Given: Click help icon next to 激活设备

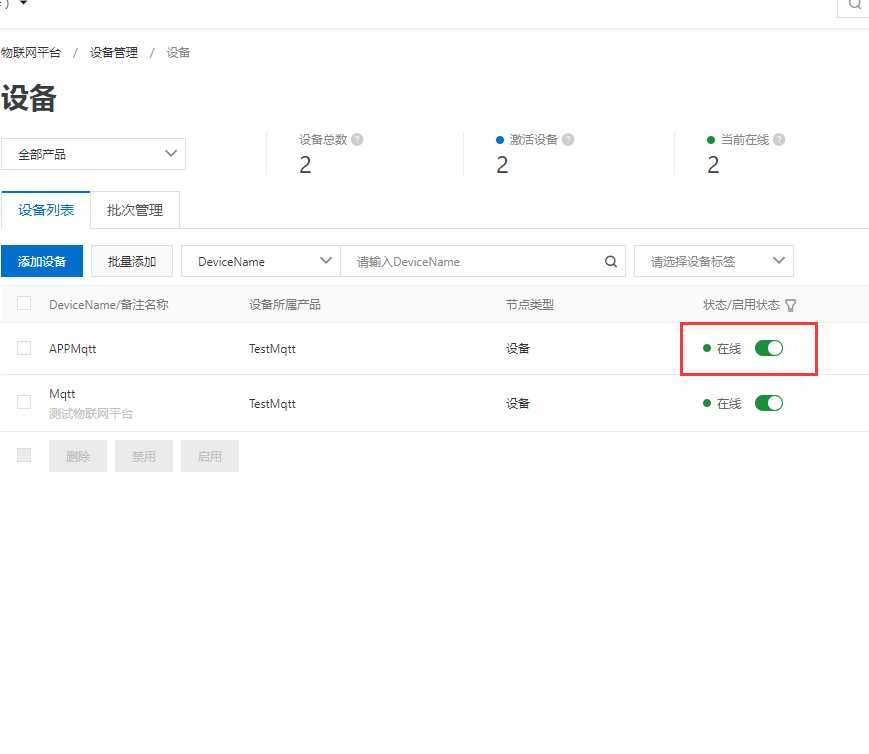Looking at the screenshot, I should [x=568, y=140].
